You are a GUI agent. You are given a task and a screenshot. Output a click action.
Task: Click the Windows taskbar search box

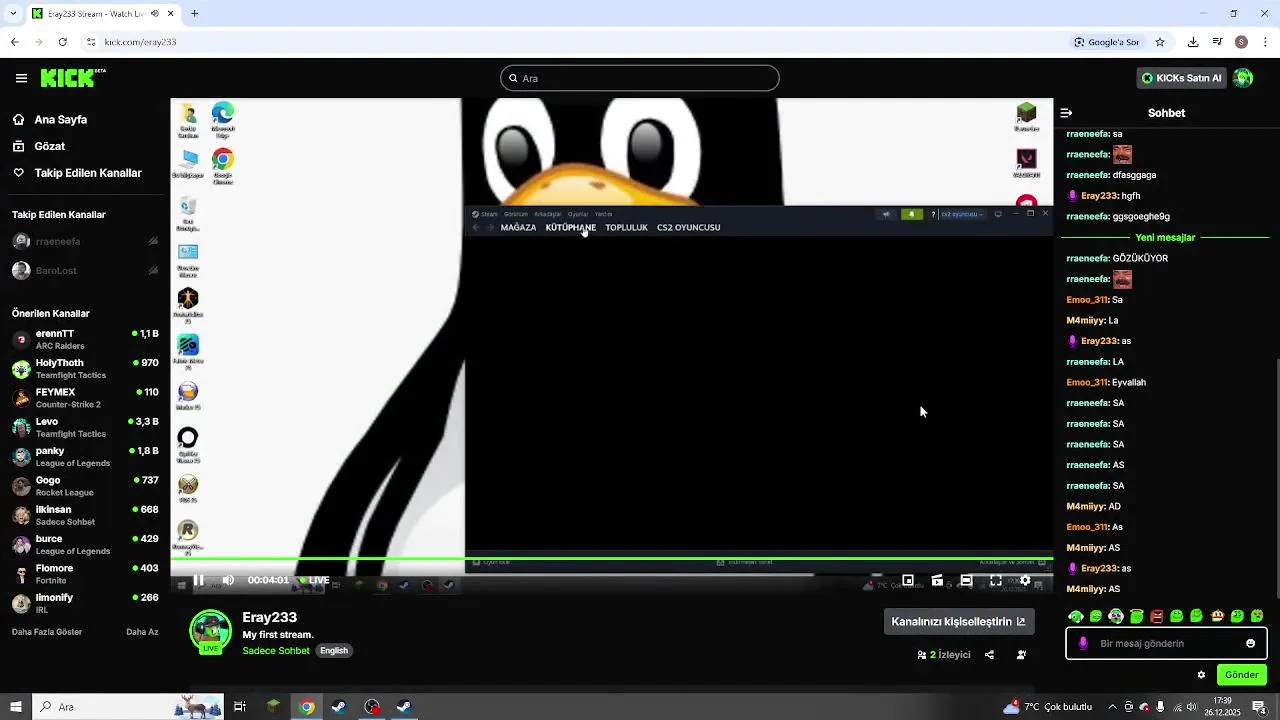(130, 707)
